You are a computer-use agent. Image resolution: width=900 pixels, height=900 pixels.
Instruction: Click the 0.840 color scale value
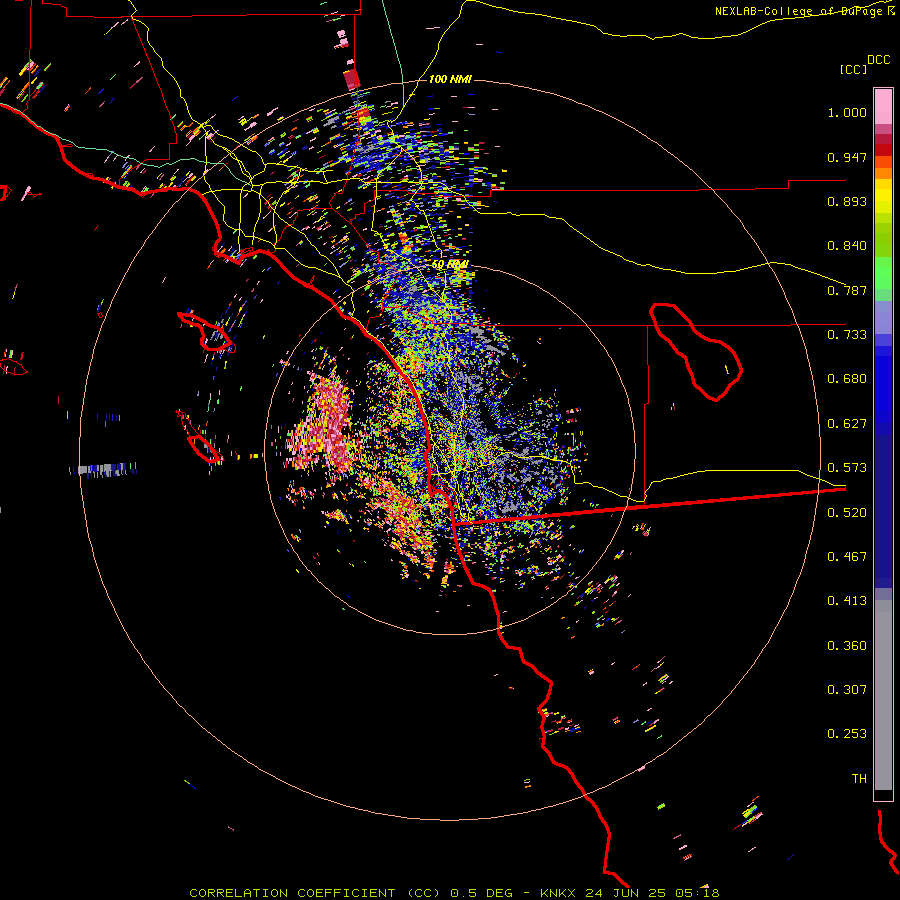point(847,246)
